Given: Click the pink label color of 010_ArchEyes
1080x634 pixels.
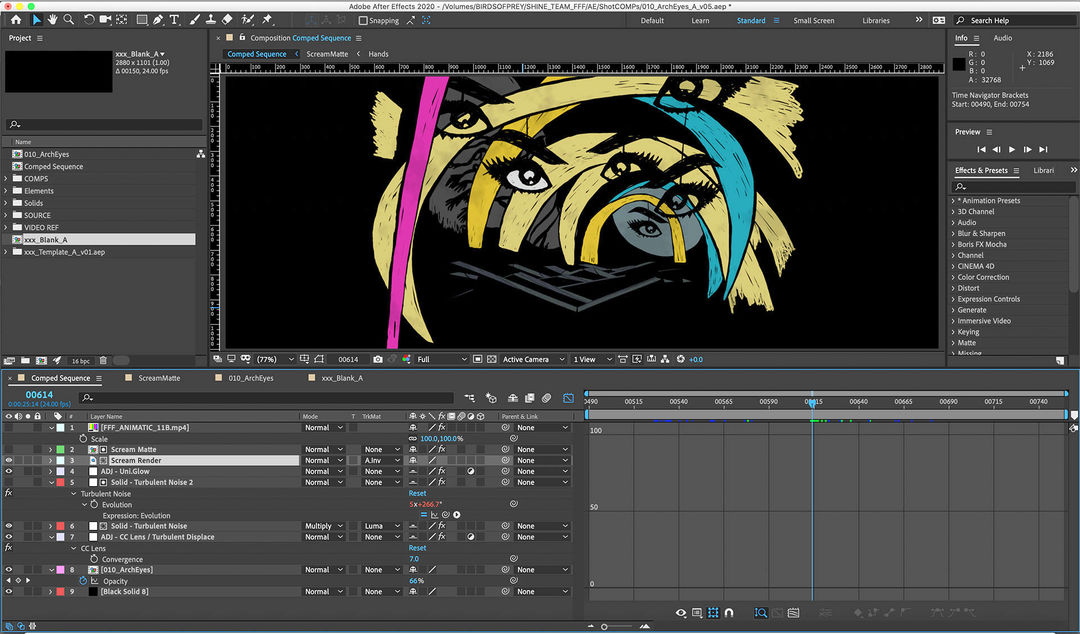Looking at the screenshot, I should 60,570.
